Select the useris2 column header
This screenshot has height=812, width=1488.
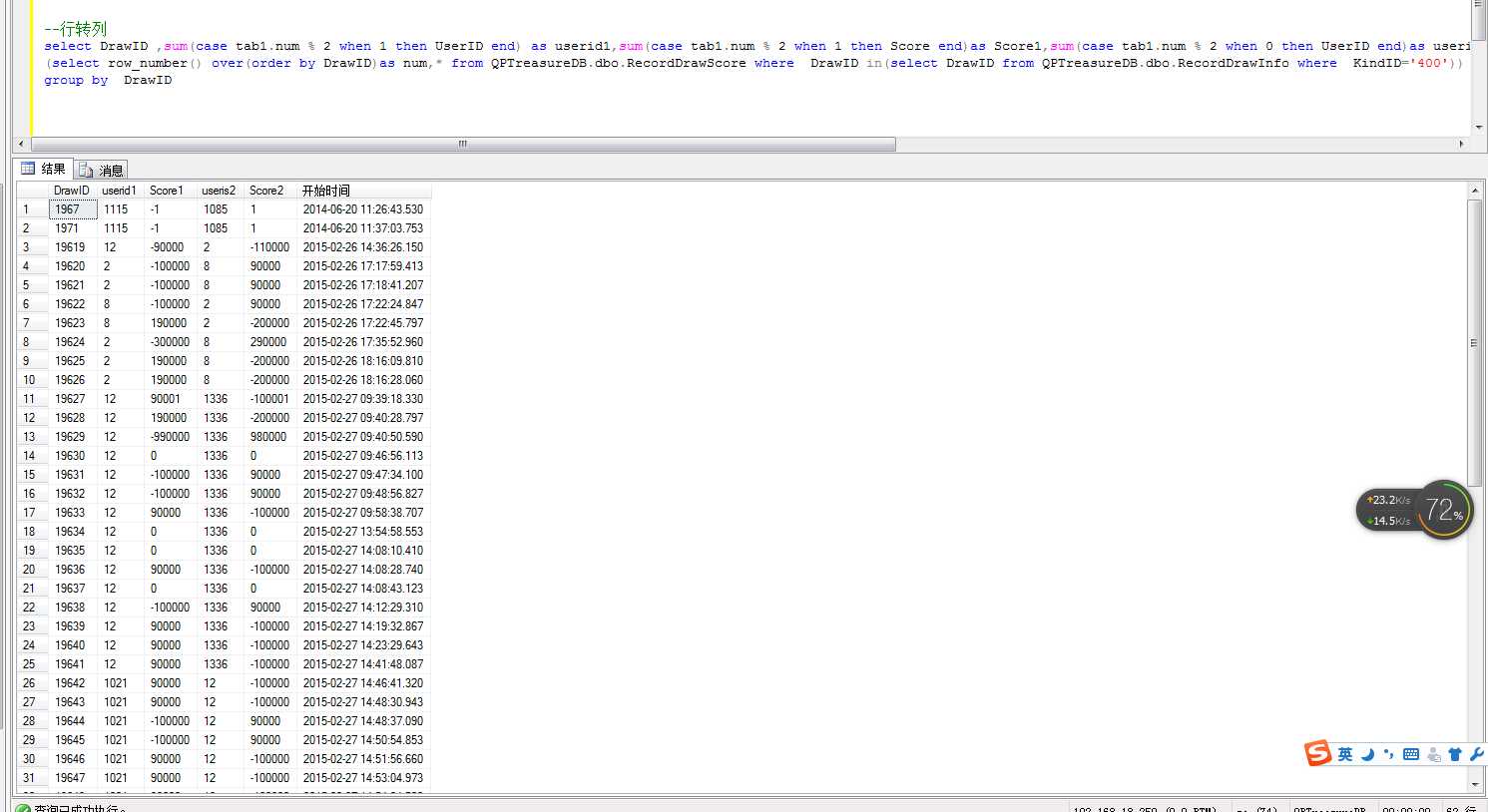[219, 191]
